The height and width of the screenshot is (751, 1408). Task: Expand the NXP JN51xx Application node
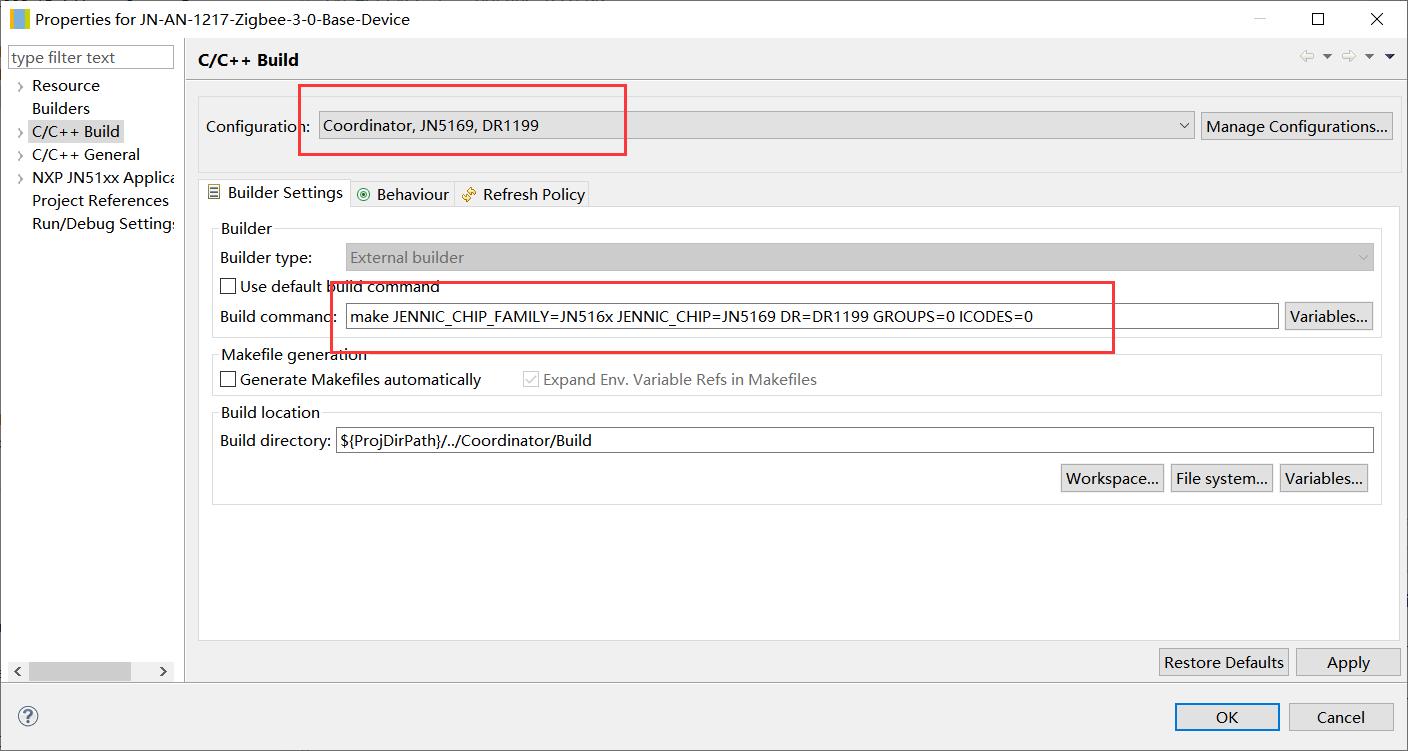(20, 178)
